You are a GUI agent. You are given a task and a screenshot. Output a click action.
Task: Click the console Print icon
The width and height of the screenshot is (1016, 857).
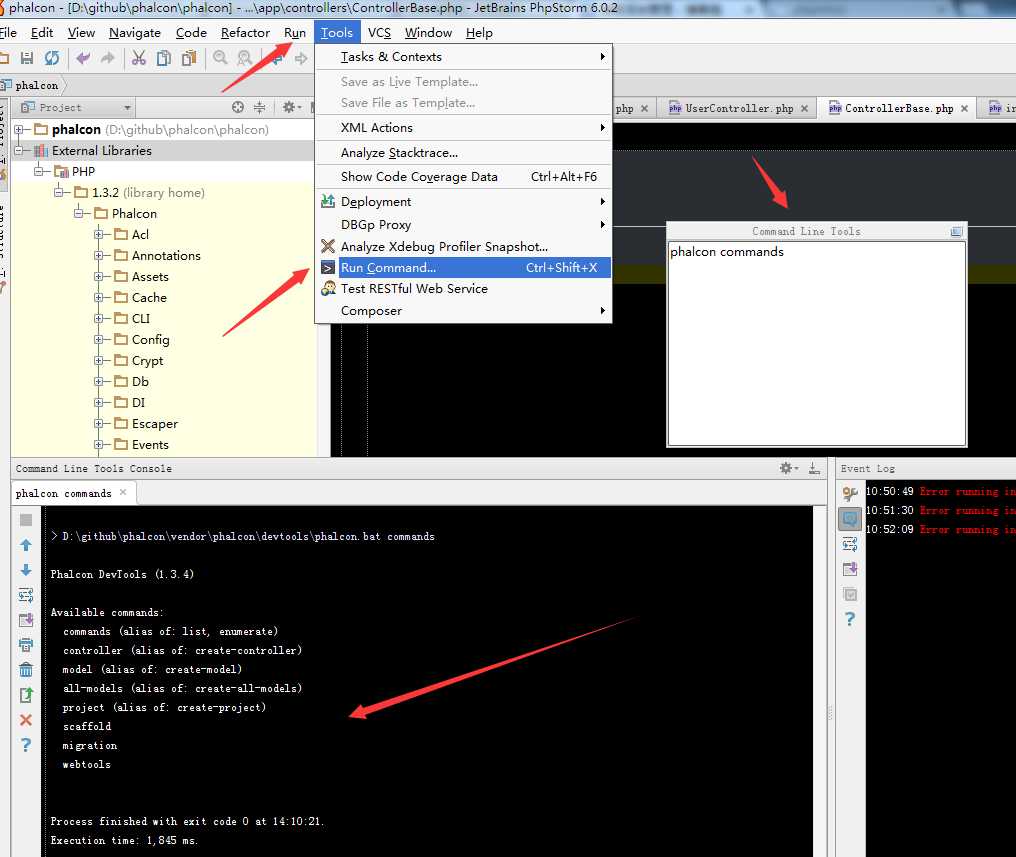point(26,645)
